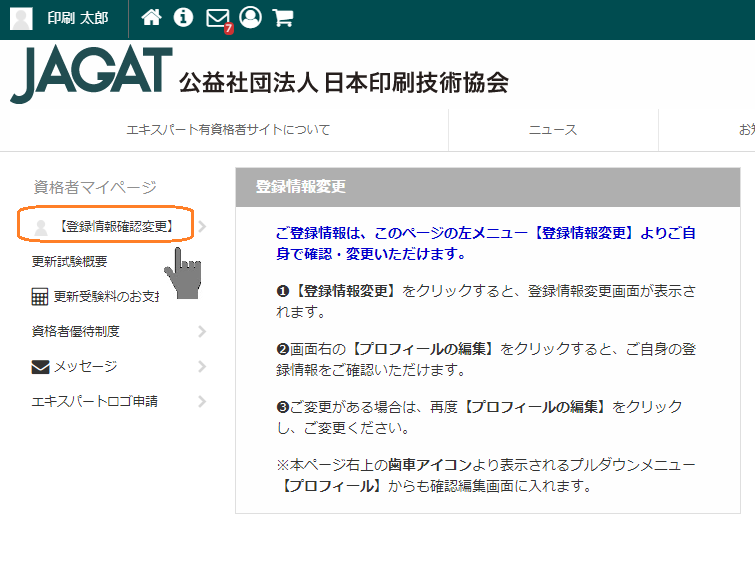Expand chevron next to 資格者優待制度

click(x=202, y=331)
